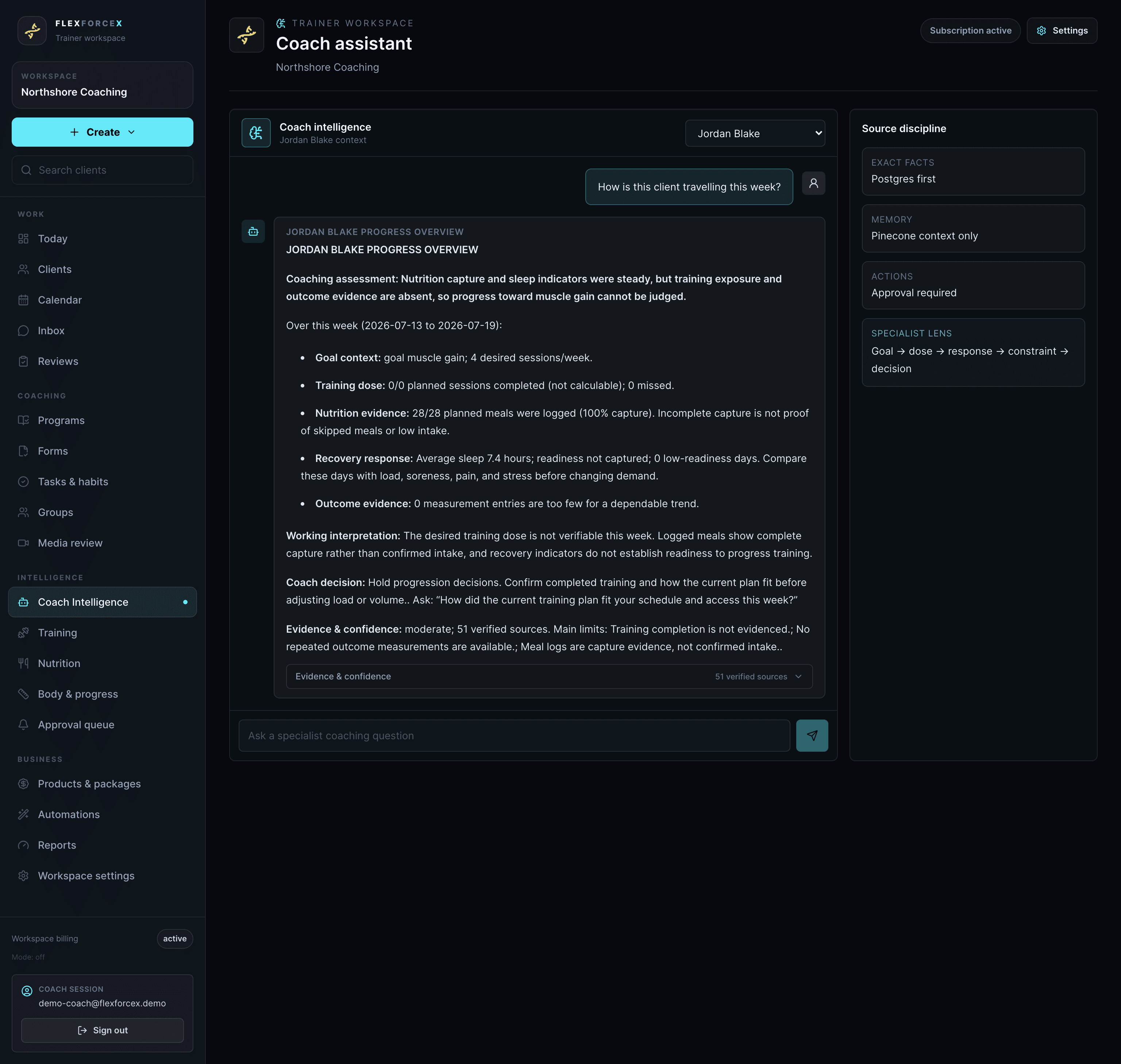Click the 'Mode: off' text

(x=28, y=957)
